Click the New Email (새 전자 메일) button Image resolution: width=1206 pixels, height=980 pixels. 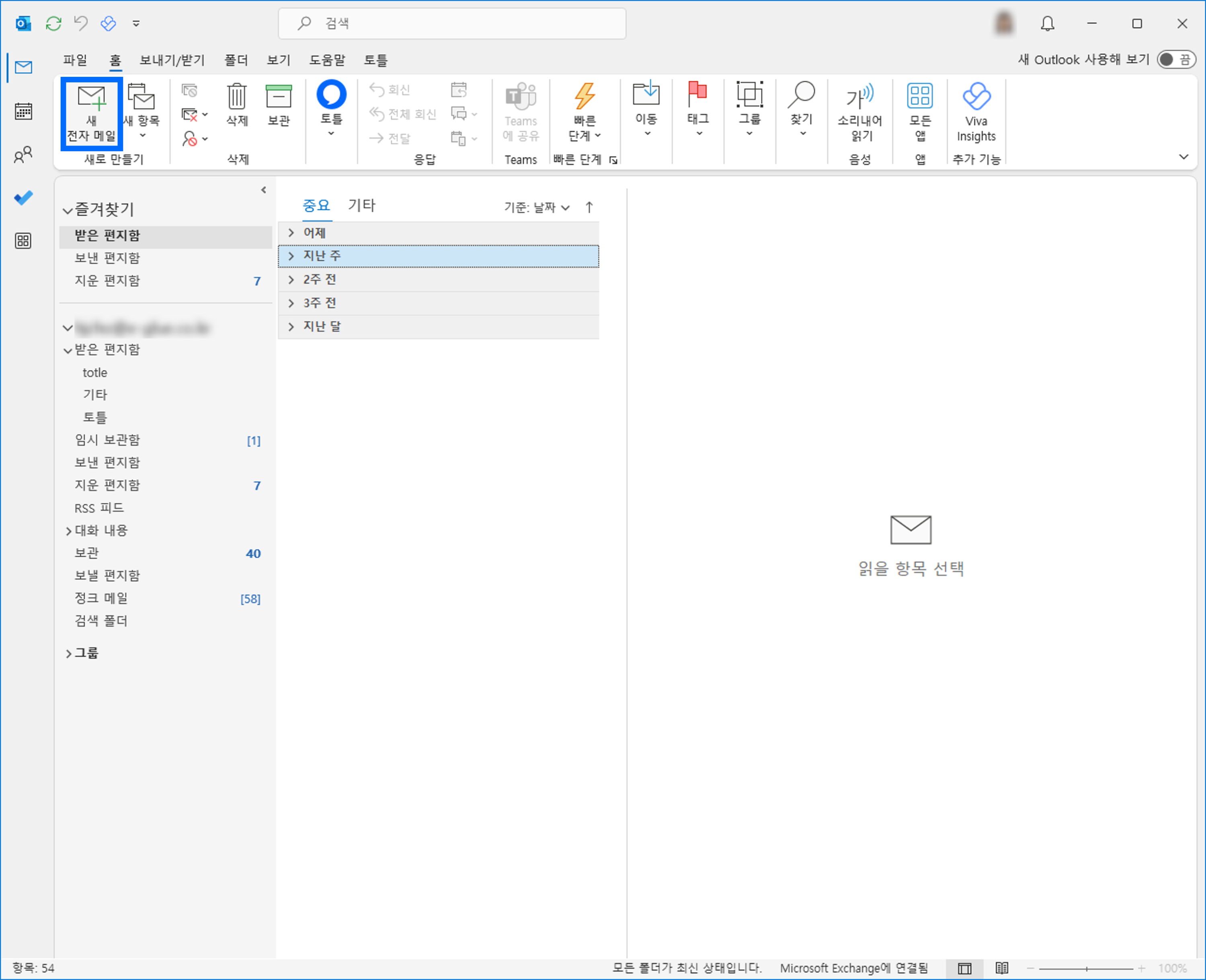(91, 113)
